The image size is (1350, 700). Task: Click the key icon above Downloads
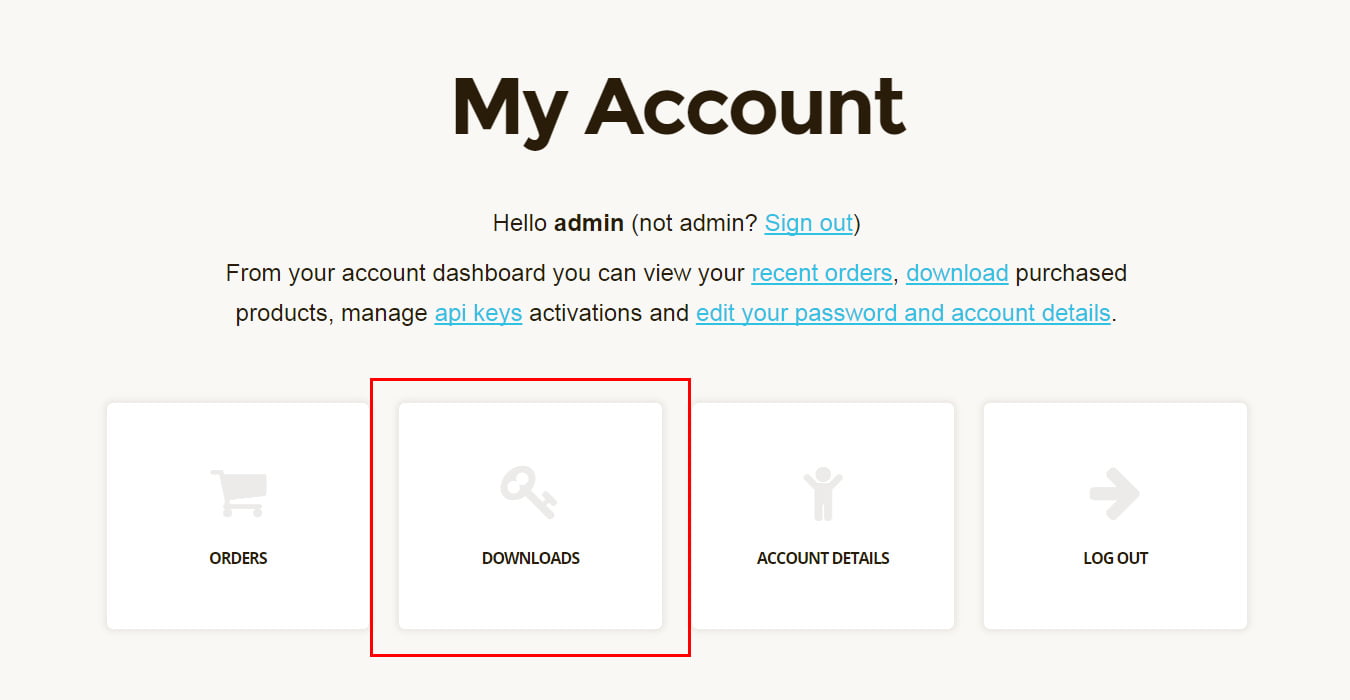click(529, 493)
